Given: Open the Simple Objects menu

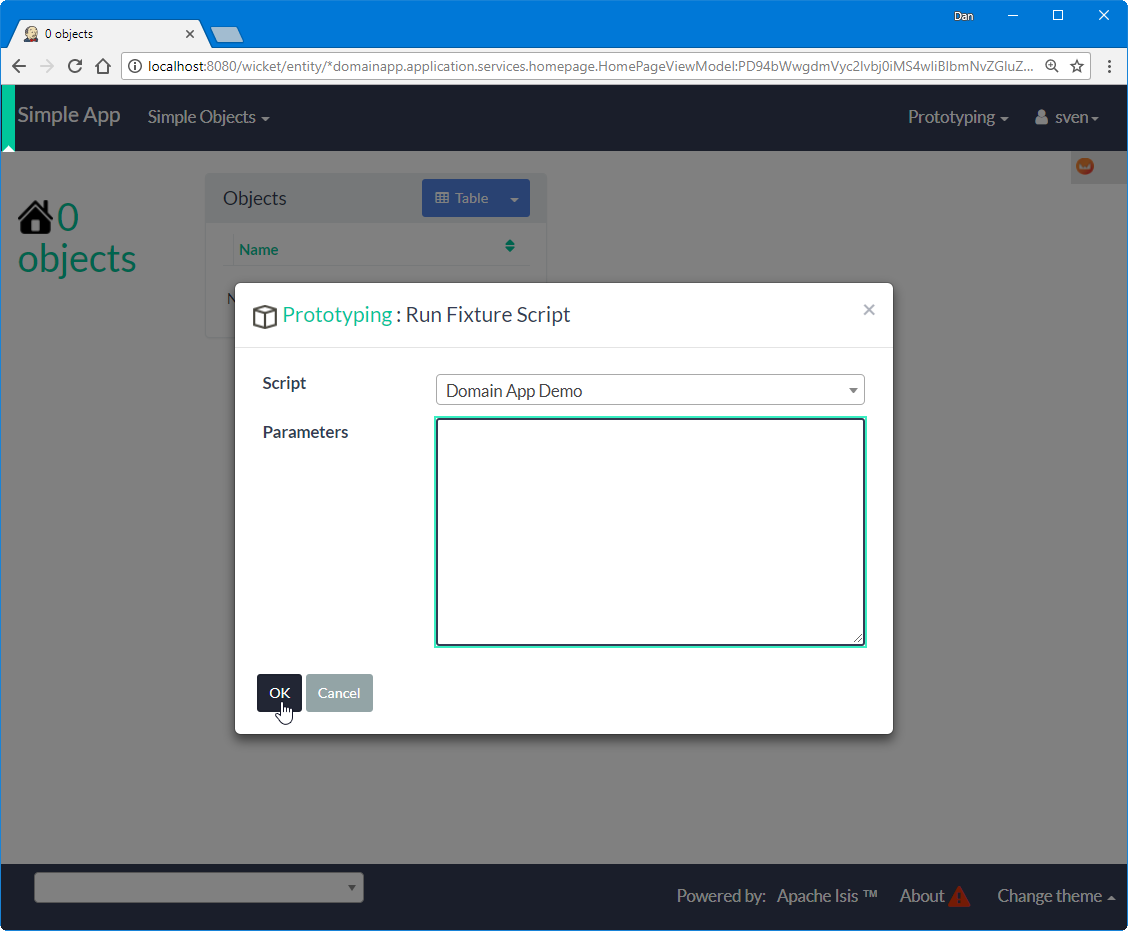Looking at the screenshot, I should pyautogui.click(x=208, y=117).
